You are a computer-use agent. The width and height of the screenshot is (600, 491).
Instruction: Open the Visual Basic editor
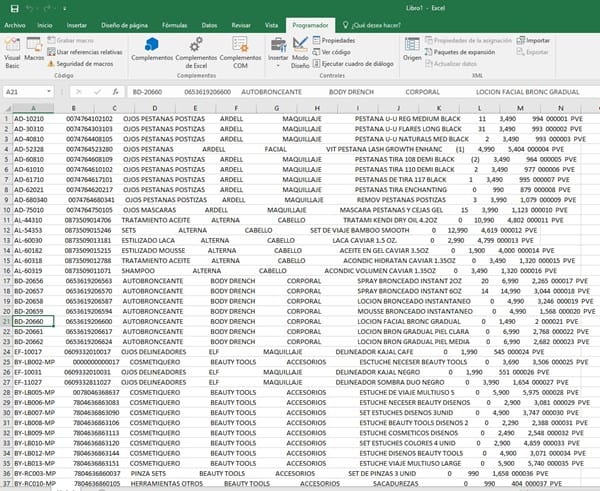[x=12, y=53]
